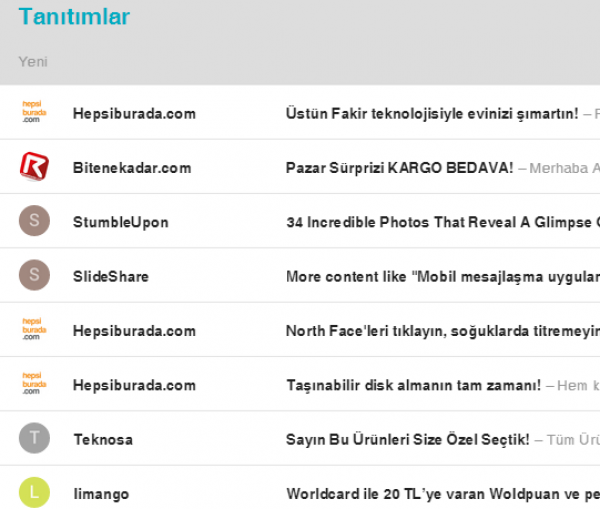Open the Tanıtımlar category heading
The height and width of the screenshot is (509, 600).
point(74,17)
